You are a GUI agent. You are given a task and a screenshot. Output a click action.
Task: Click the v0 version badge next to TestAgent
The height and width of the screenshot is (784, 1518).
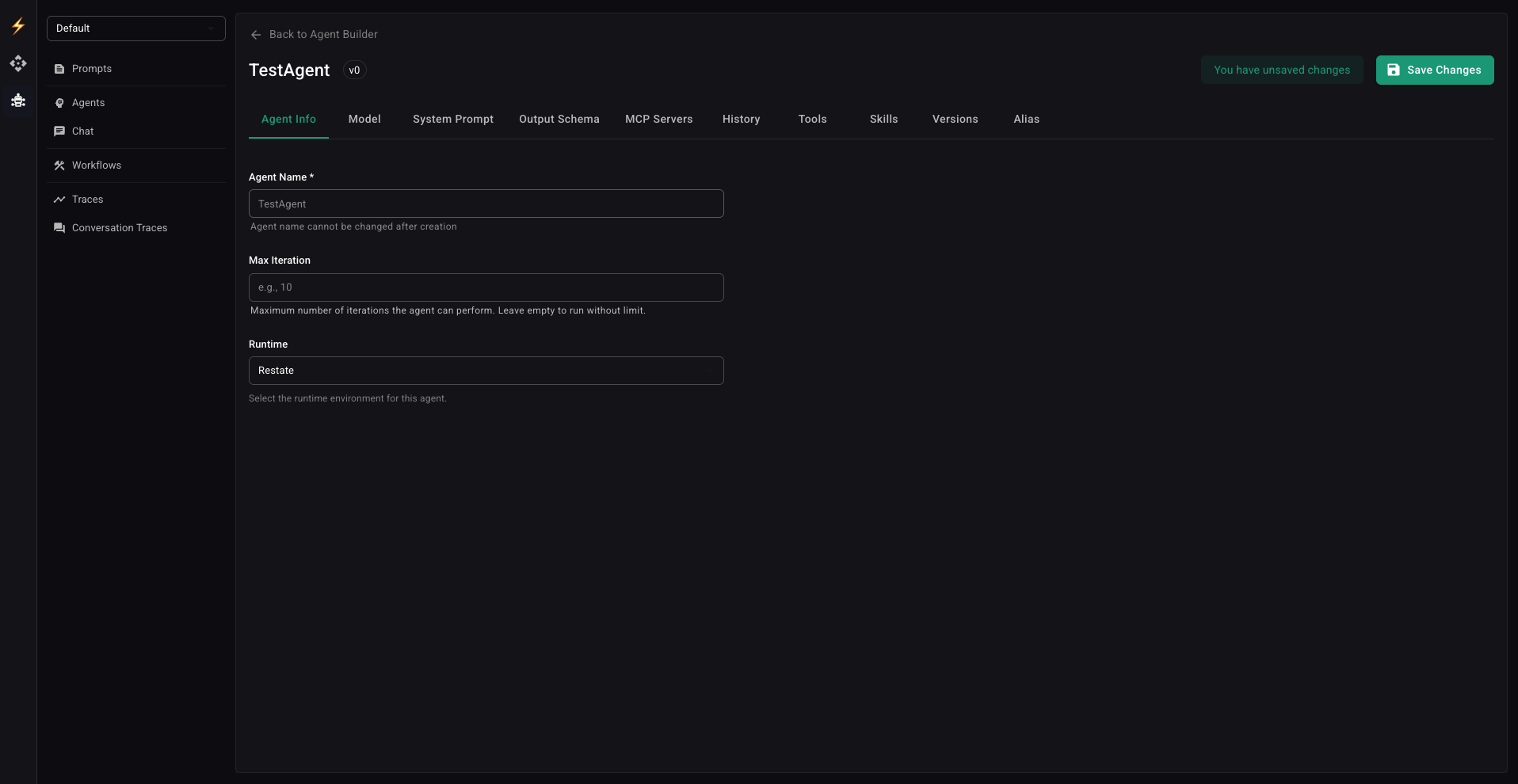(354, 70)
